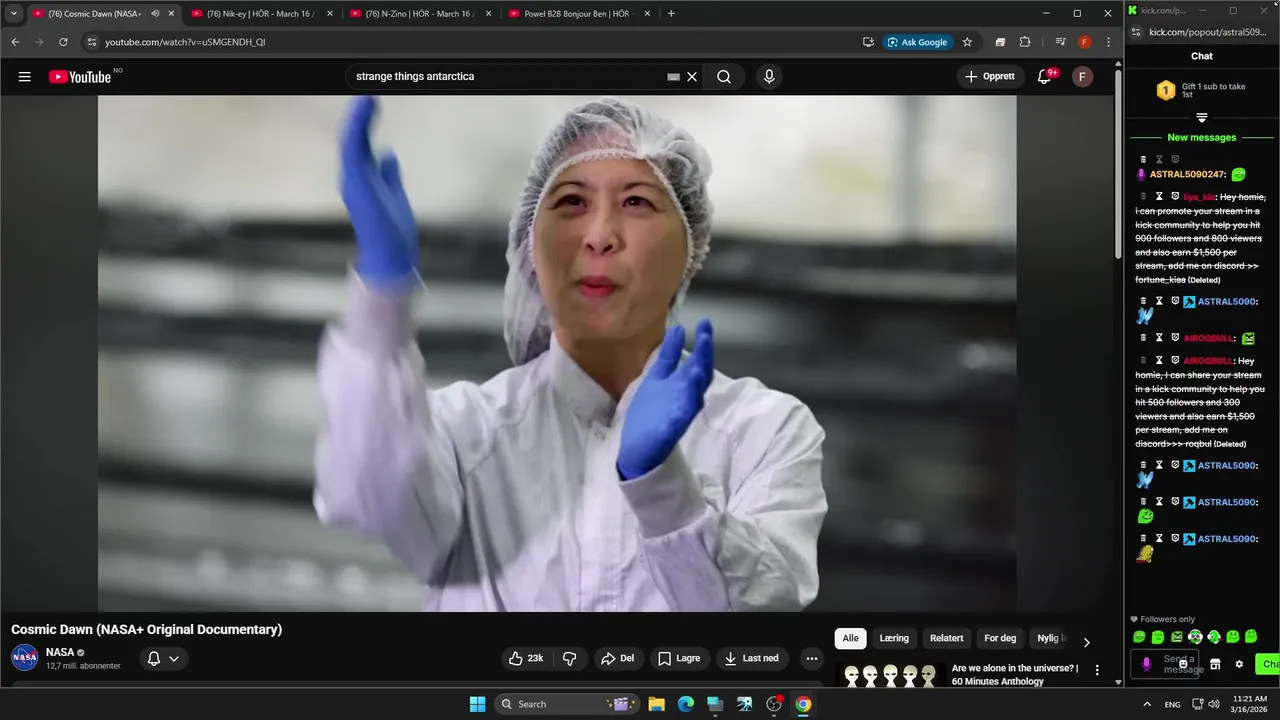1280x720 pixels.
Task: Dislike the Cosmic Dawn video
Action: pos(570,658)
